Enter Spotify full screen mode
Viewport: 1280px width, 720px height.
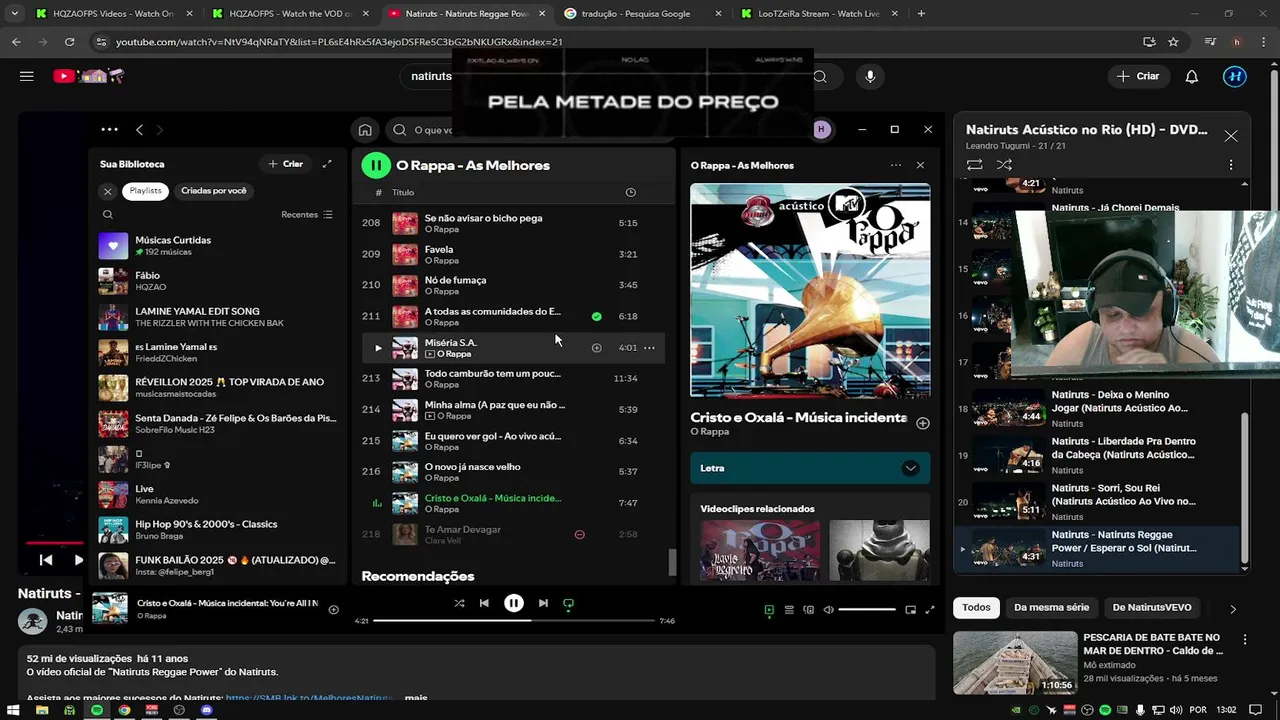[x=930, y=610]
